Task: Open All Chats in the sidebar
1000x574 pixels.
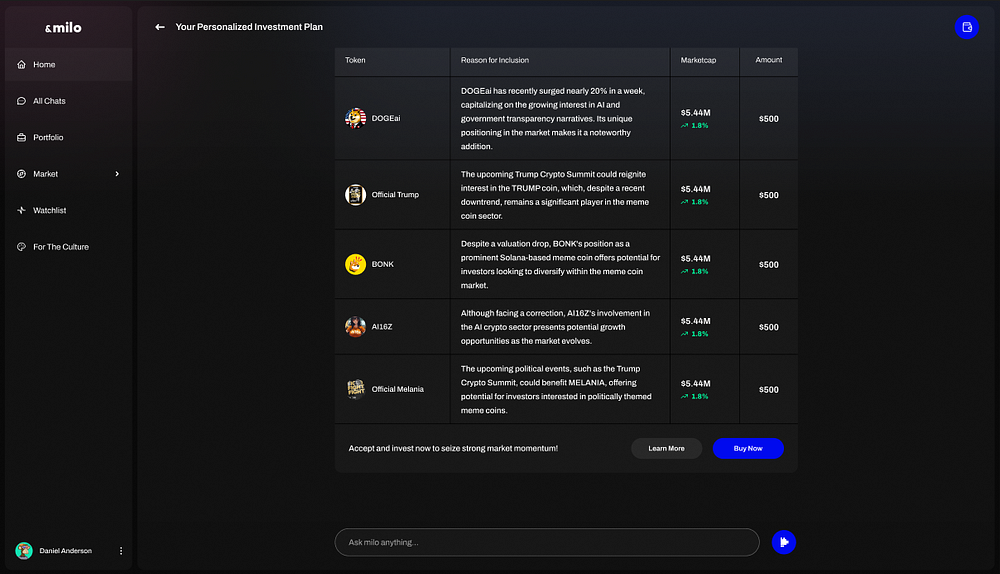Action: pyautogui.click(x=49, y=101)
